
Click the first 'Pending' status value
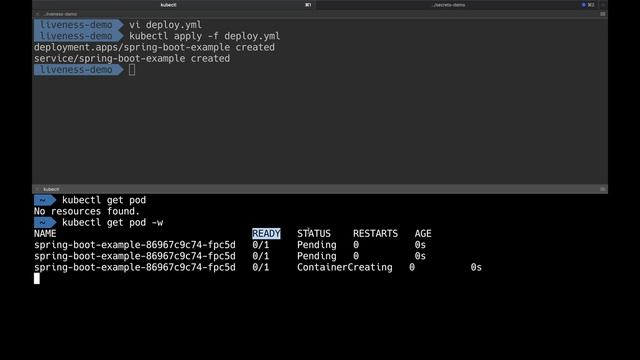316,245
